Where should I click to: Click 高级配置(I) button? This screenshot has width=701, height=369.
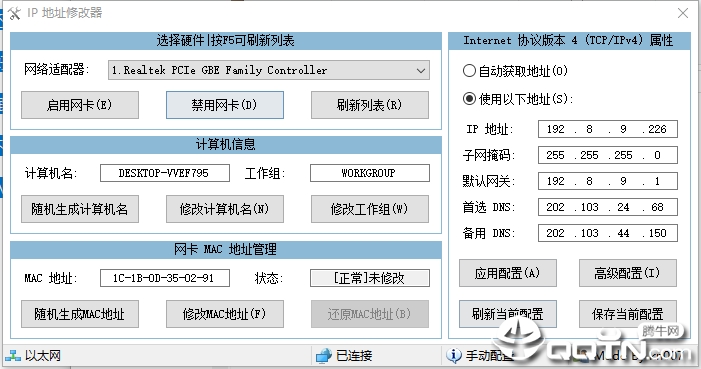tap(628, 273)
